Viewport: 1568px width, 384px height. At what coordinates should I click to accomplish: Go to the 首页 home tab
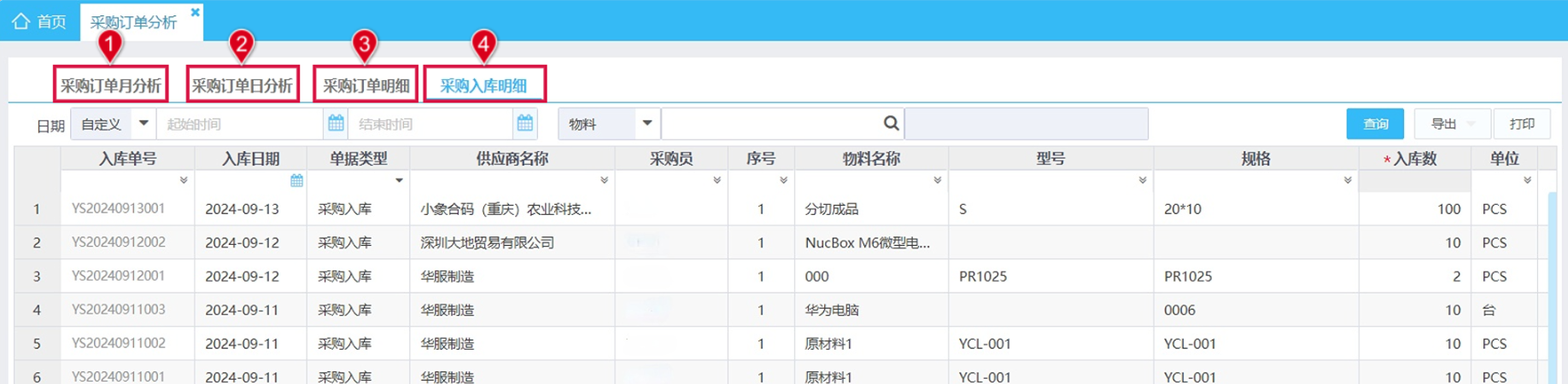(x=39, y=21)
